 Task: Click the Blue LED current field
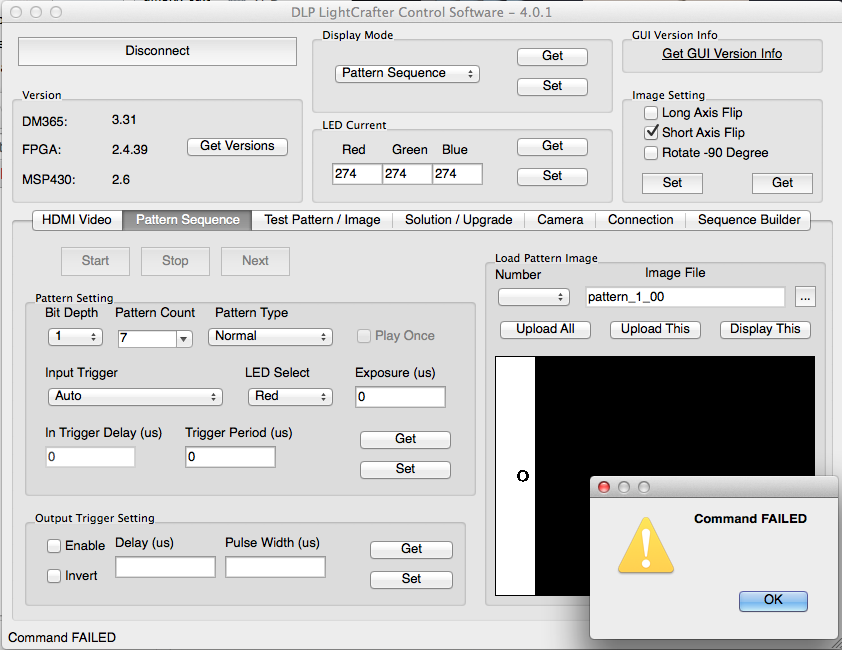(457, 174)
